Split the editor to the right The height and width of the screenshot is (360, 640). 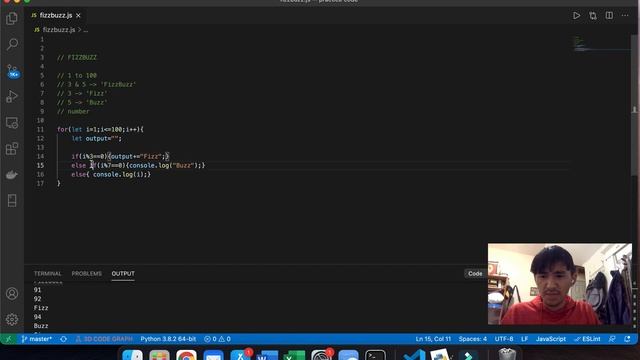tap(609, 16)
